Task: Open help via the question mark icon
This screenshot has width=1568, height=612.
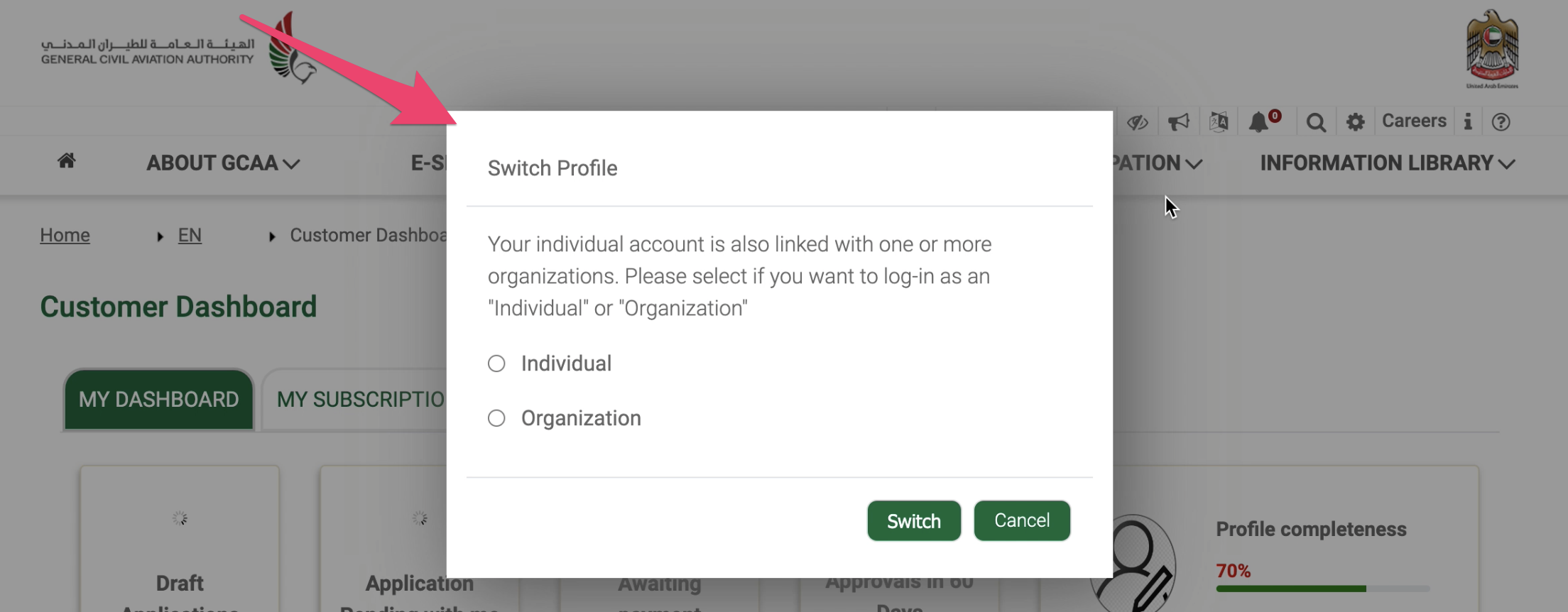Action: coord(1502,121)
